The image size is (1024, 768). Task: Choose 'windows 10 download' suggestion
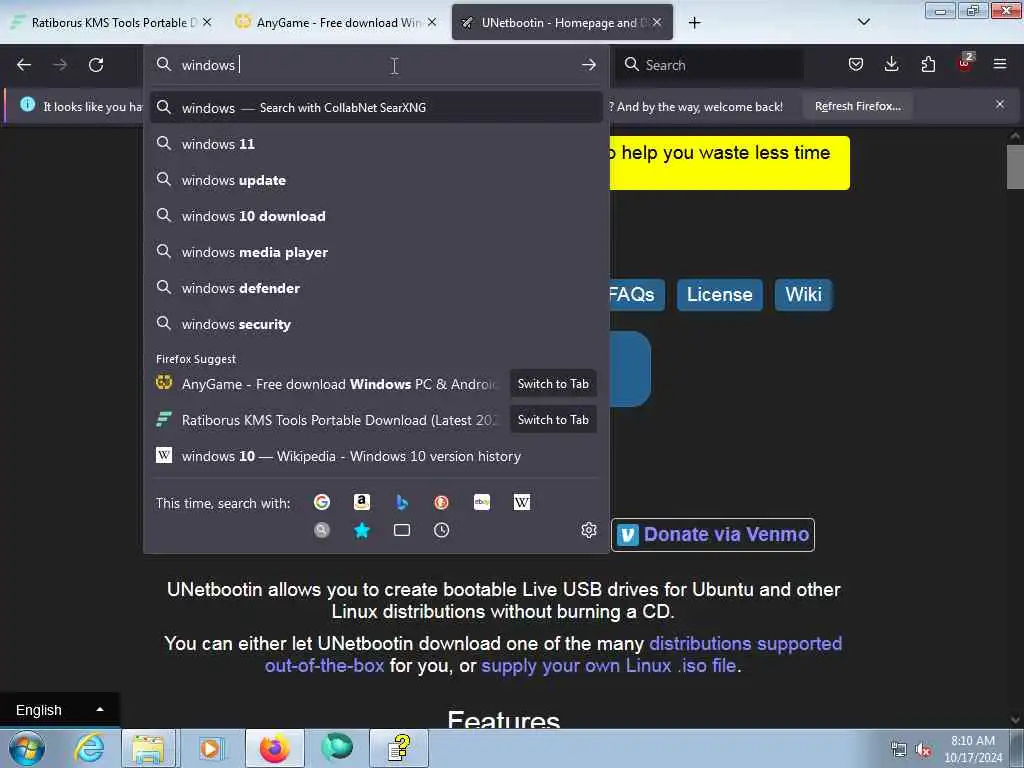[376, 216]
